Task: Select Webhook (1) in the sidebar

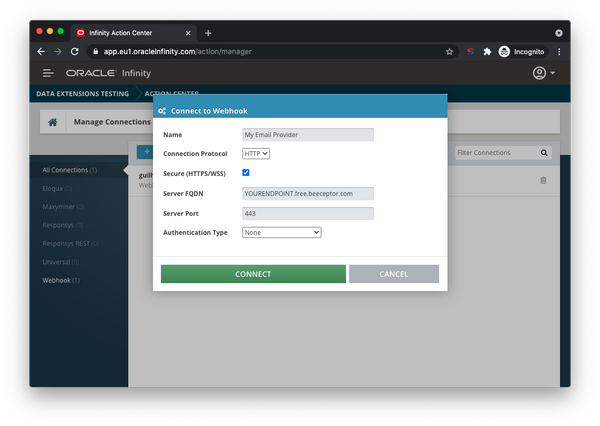Action: click(x=61, y=280)
